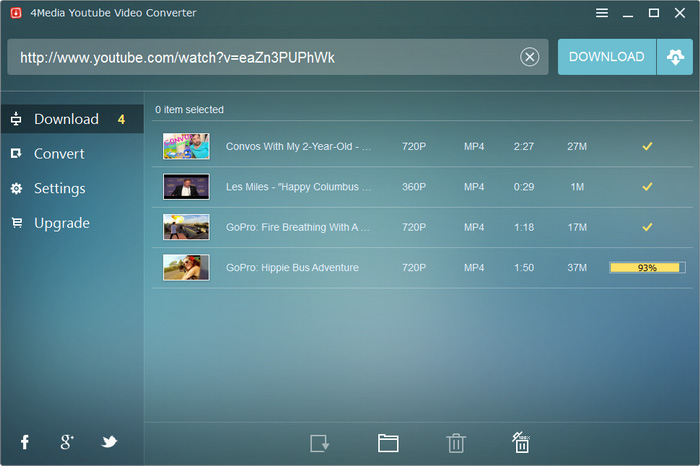Click the 1:18 duration value
Image resolution: width=700 pixels, height=466 pixels.
524,227
